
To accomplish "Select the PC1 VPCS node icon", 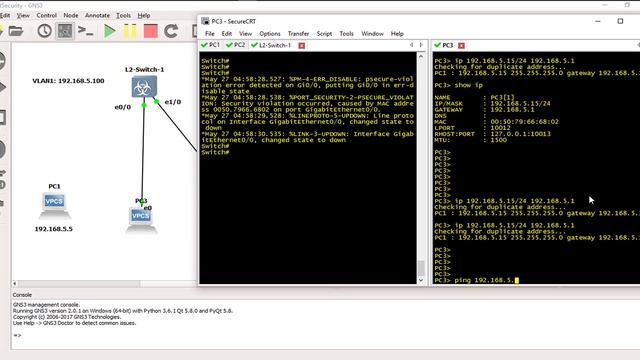I will click(54, 205).
